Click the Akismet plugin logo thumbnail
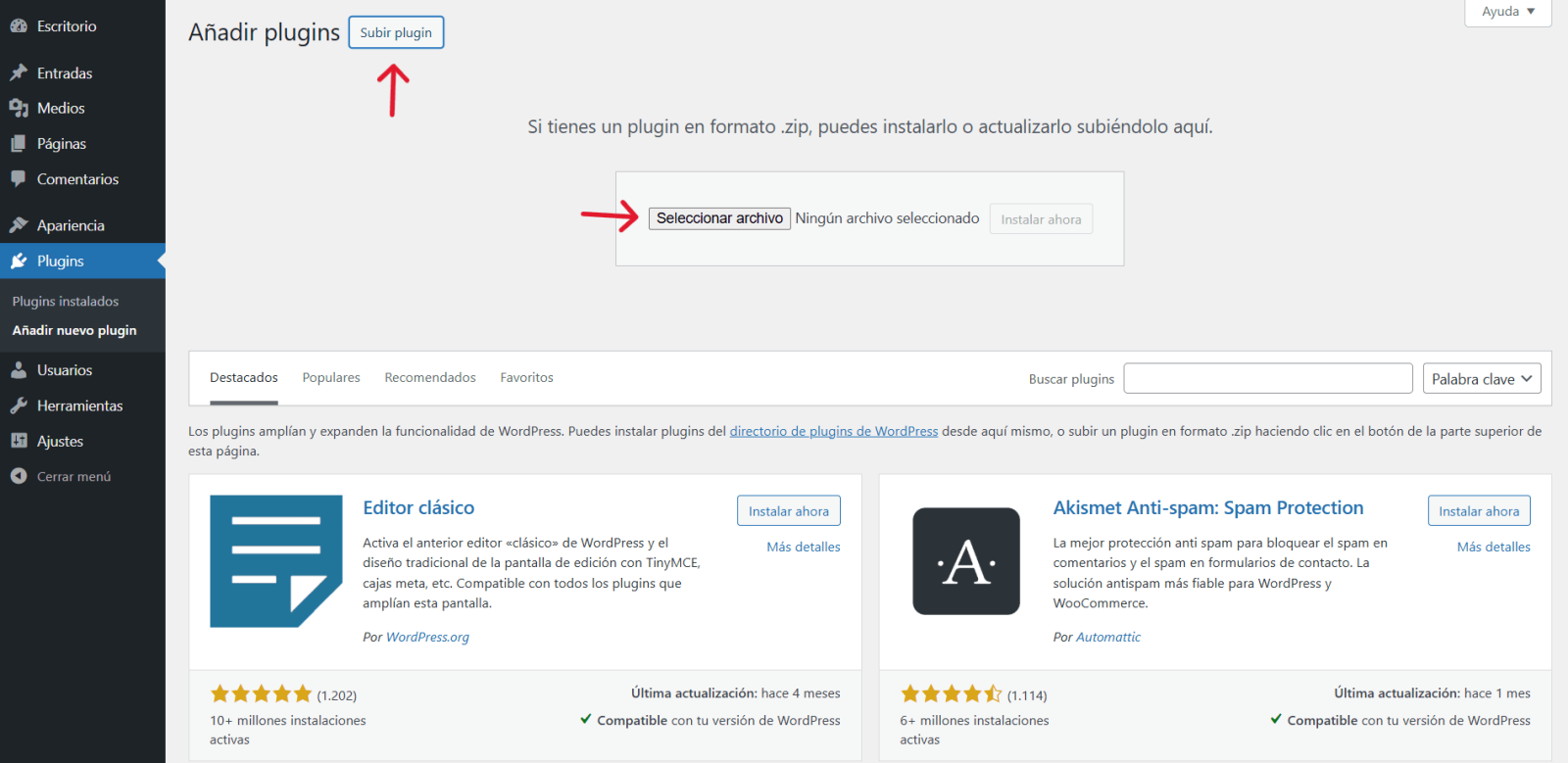The width and height of the screenshot is (1568, 763). click(x=966, y=561)
